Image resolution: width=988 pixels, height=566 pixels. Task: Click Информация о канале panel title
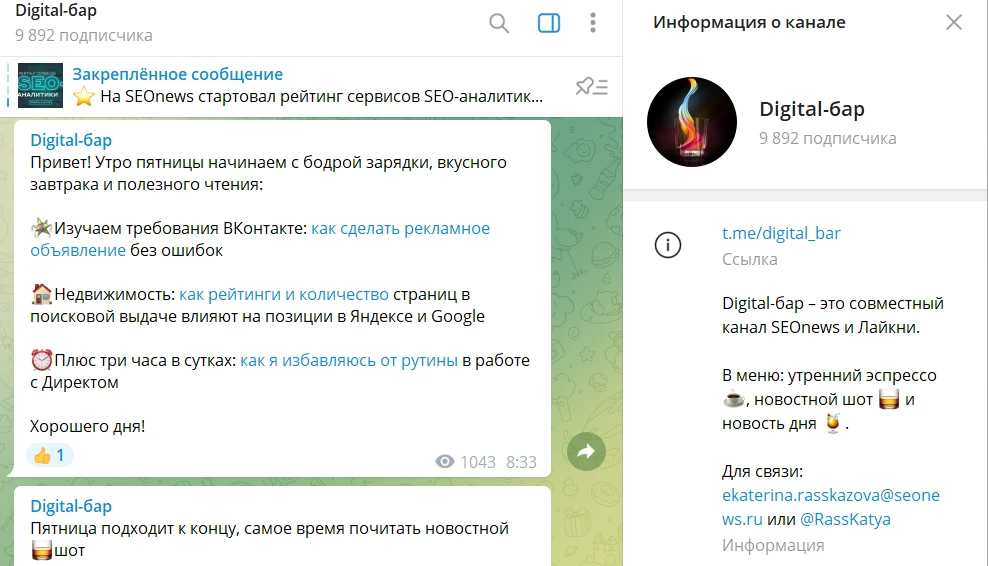(x=749, y=22)
